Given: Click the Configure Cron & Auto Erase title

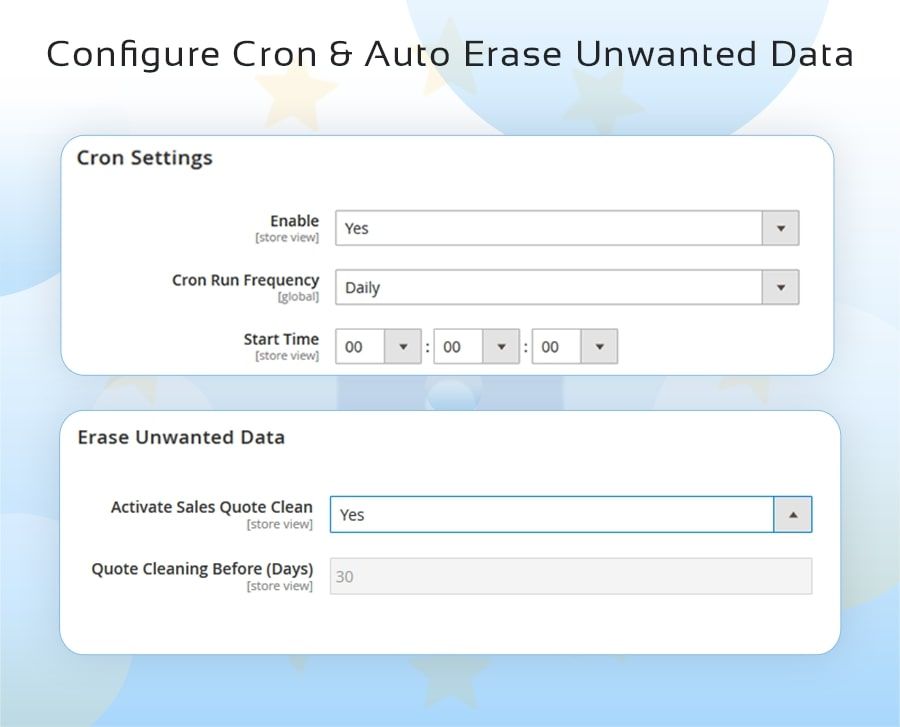Looking at the screenshot, I should point(450,54).
